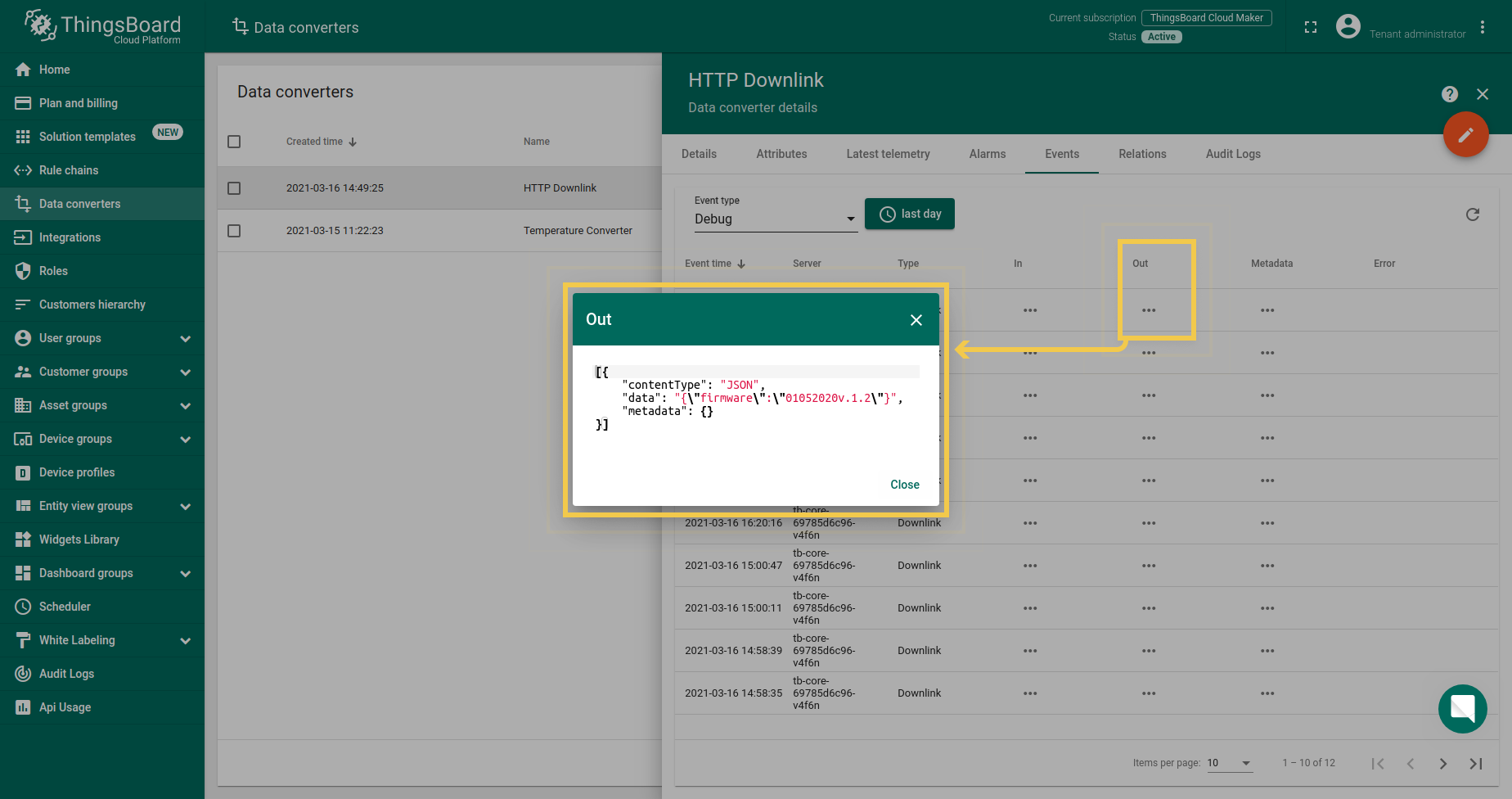Switch to Latest telemetry tab
This screenshot has width=1512, height=799.
coord(888,154)
